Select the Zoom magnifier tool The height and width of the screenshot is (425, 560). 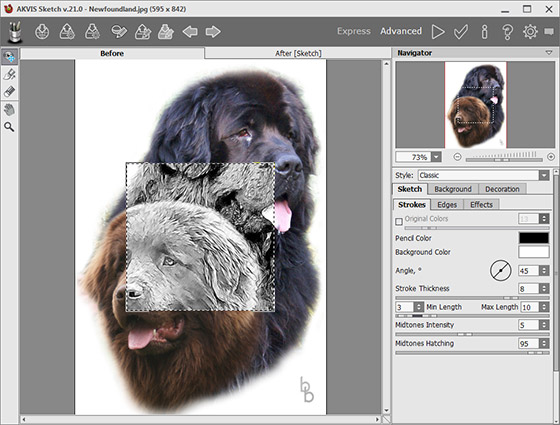[9, 127]
